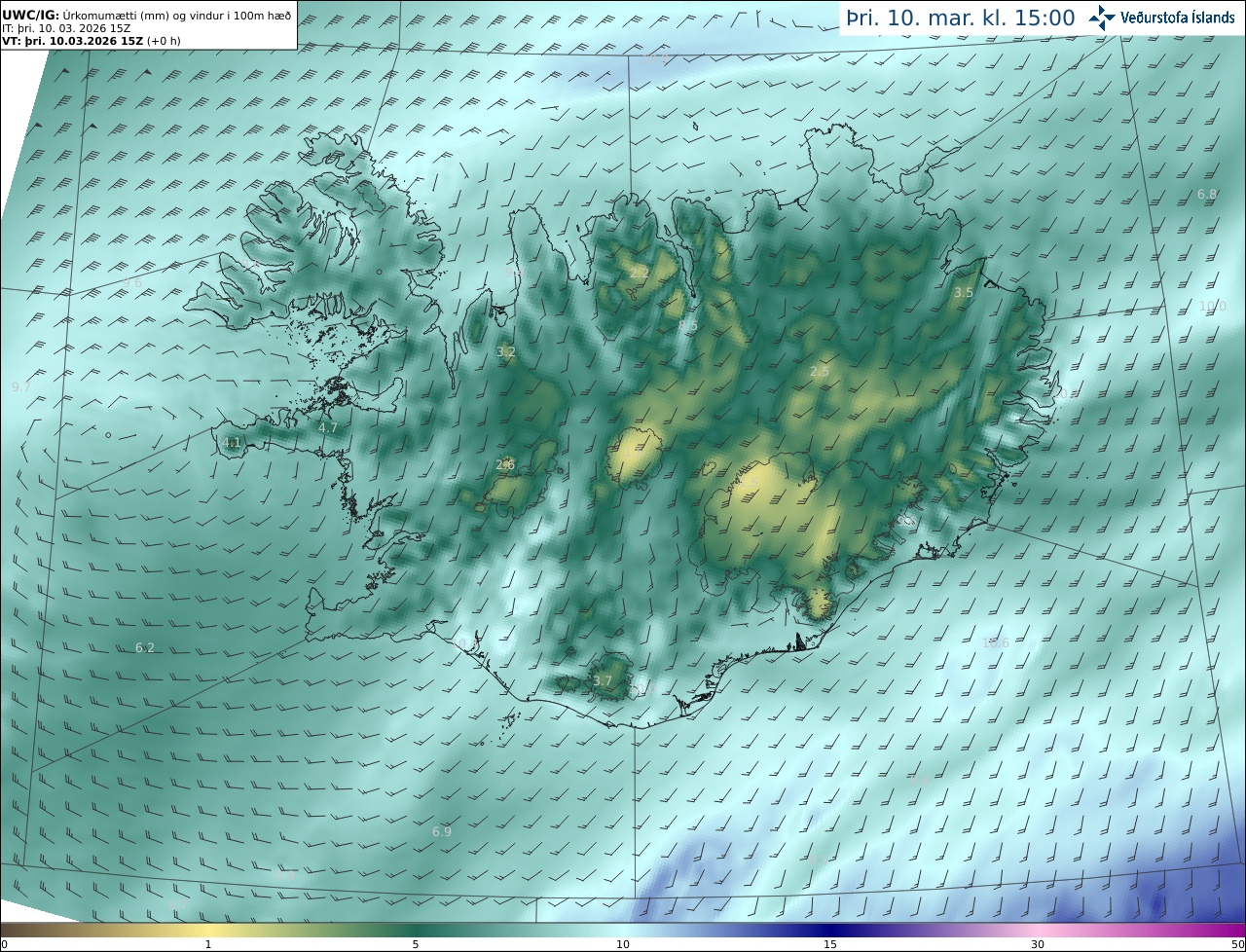Click the Veðurstofa Íslands name text
1246x952 pixels.
click(x=1177, y=18)
